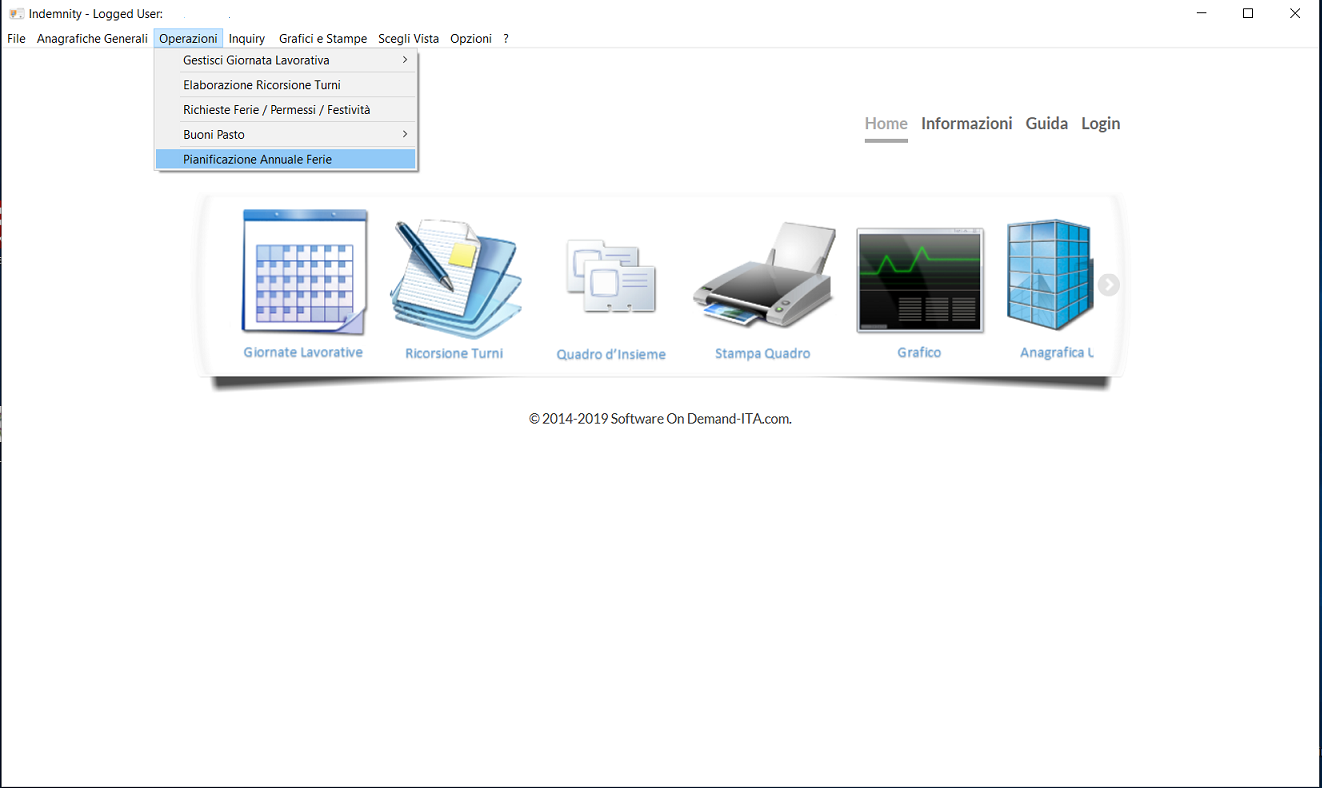Screen dimensions: 1322x788
Task: Close the Indemnity window
Action: coord(1294,13)
